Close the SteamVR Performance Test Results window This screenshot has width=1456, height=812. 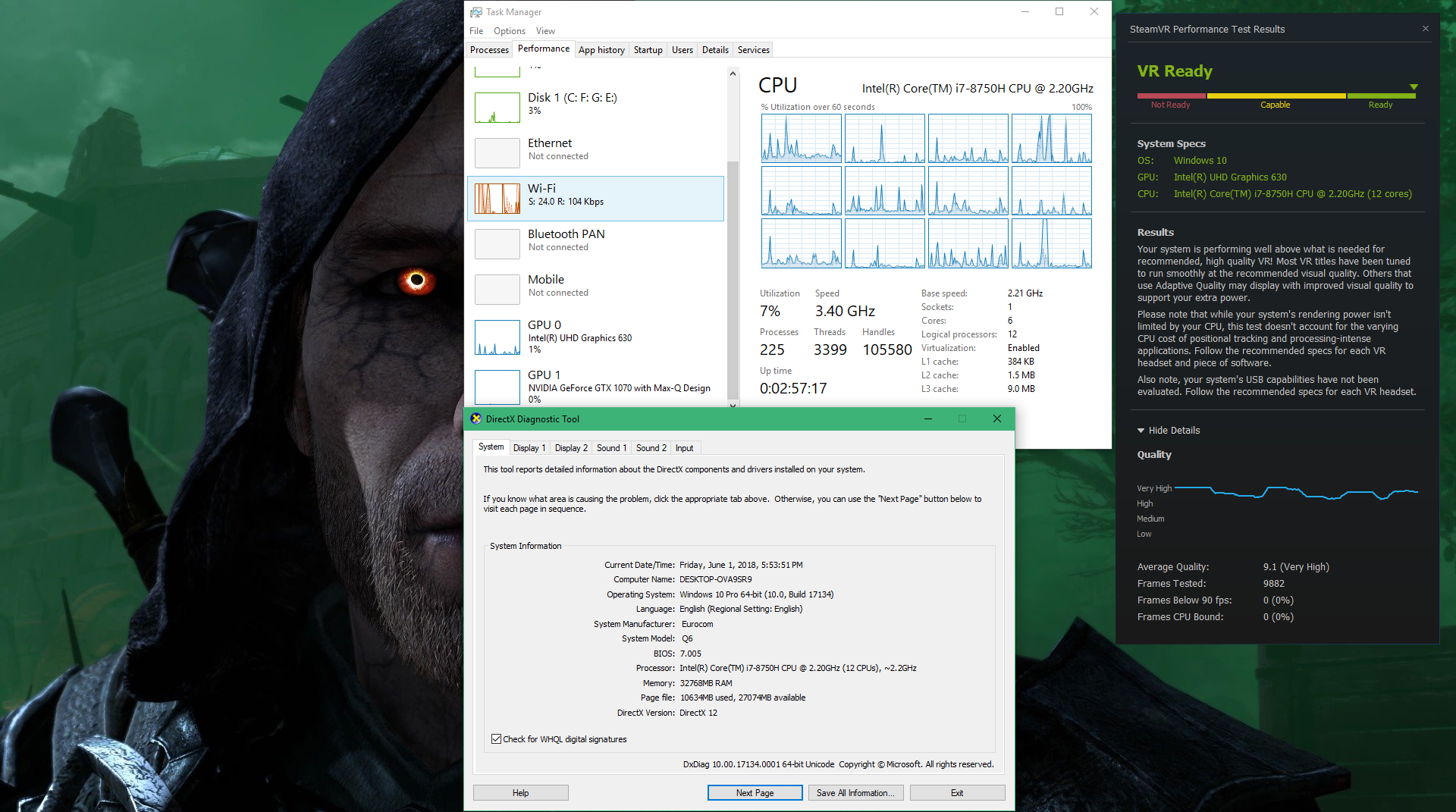1426,29
